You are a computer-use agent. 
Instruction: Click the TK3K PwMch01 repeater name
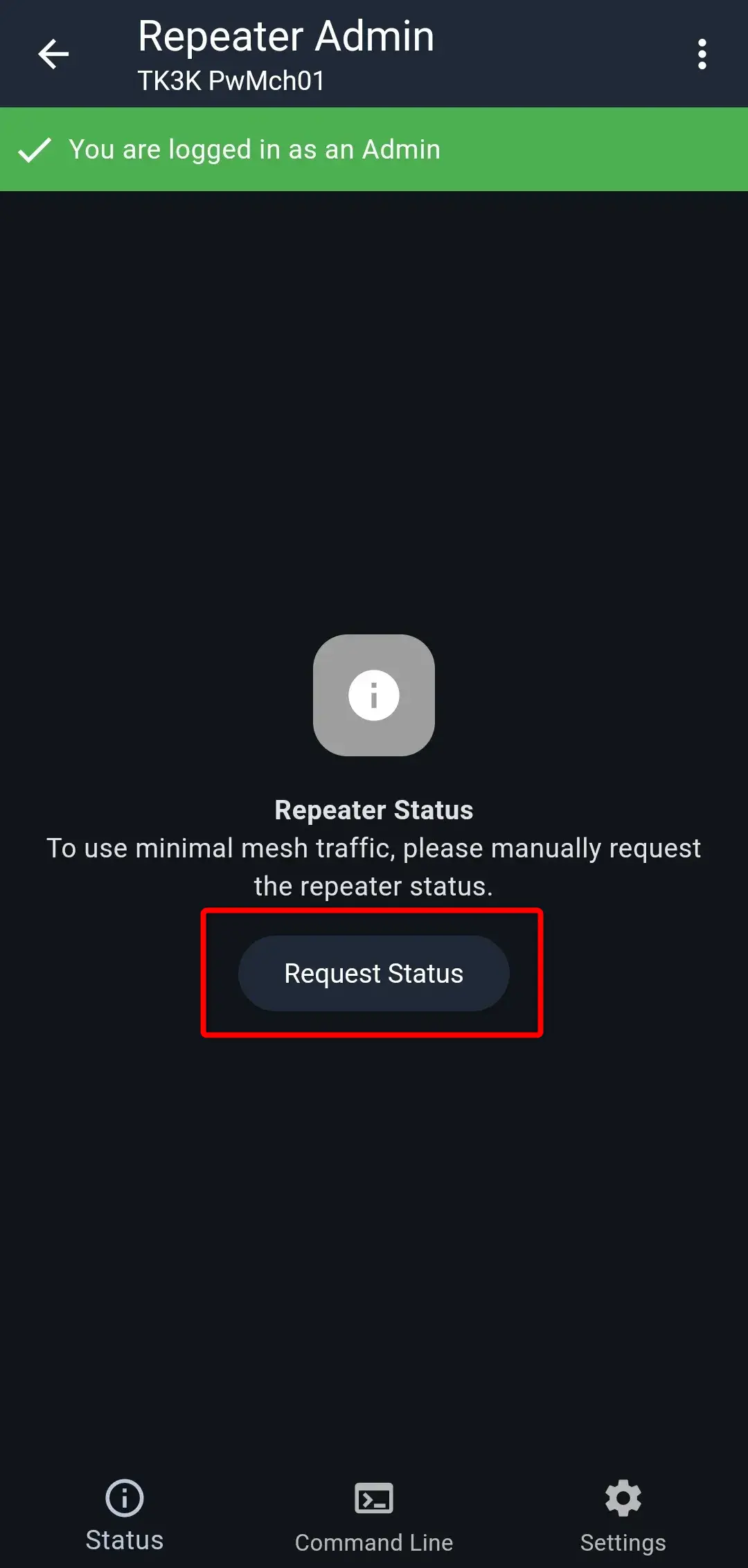tap(231, 81)
